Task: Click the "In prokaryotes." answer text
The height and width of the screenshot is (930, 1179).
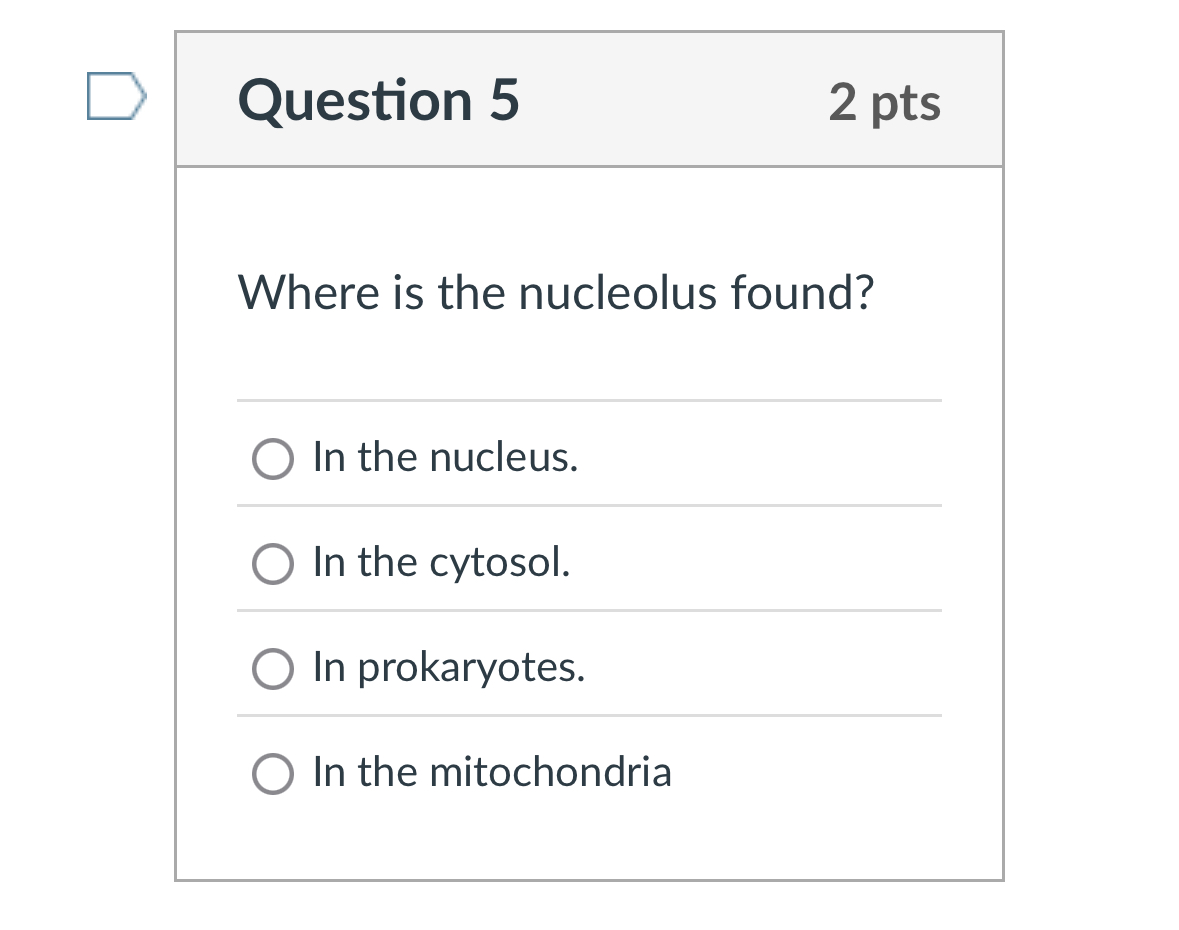Action: pos(449,668)
